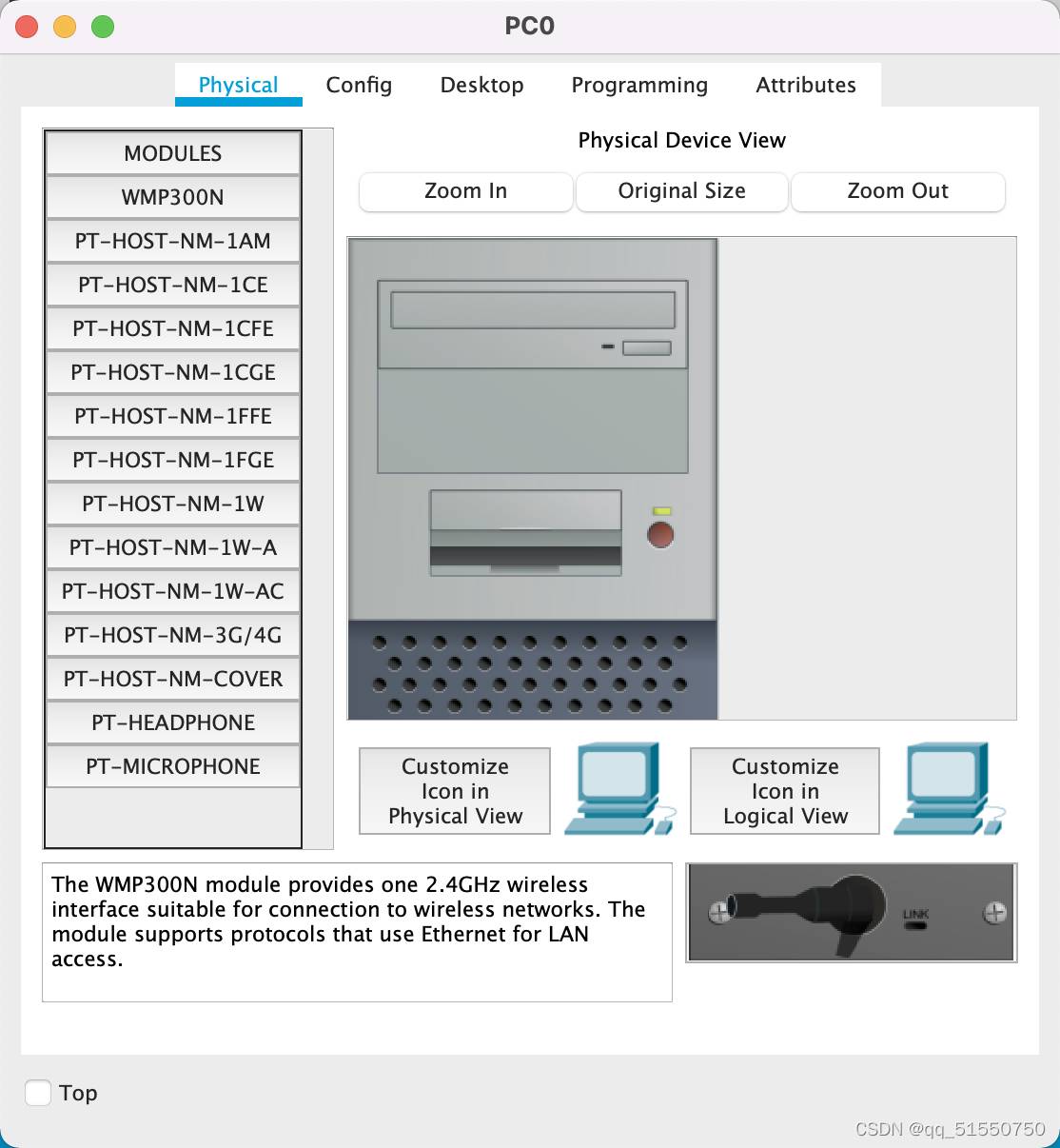Click the Original Size button
This screenshot has width=1060, height=1148.
click(x=682, y=191)
